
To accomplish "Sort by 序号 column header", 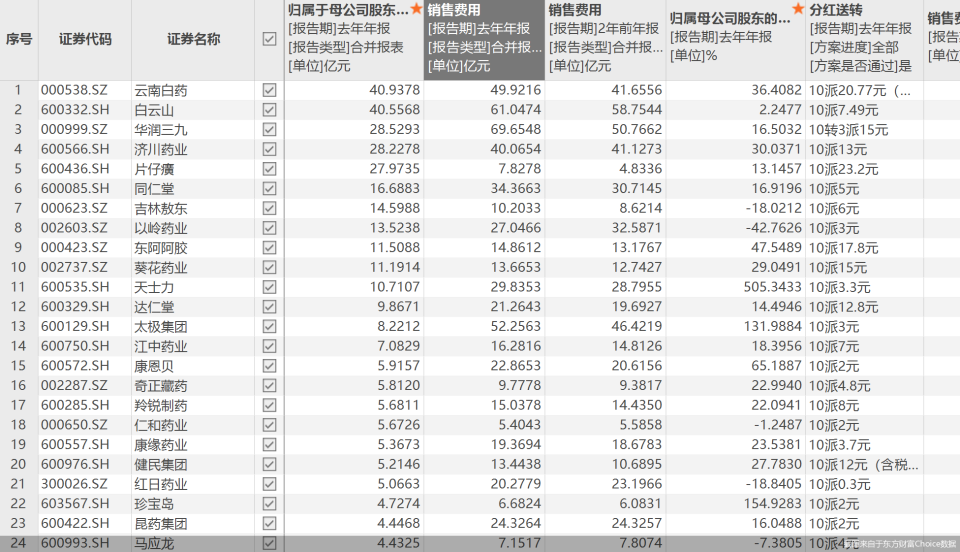I will (19, 39).
